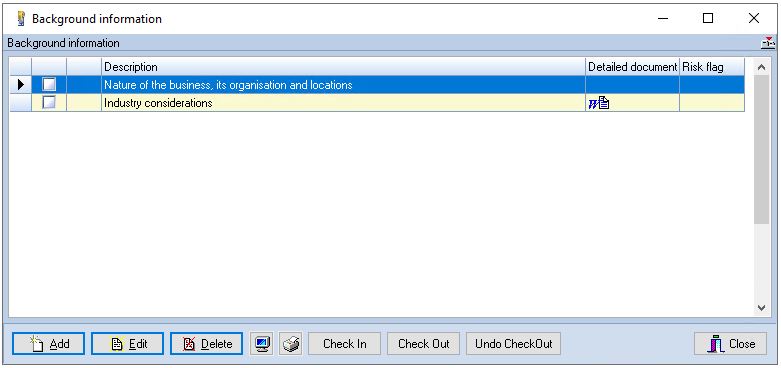
Task: Click the Description column header
Action: [344, 67]
